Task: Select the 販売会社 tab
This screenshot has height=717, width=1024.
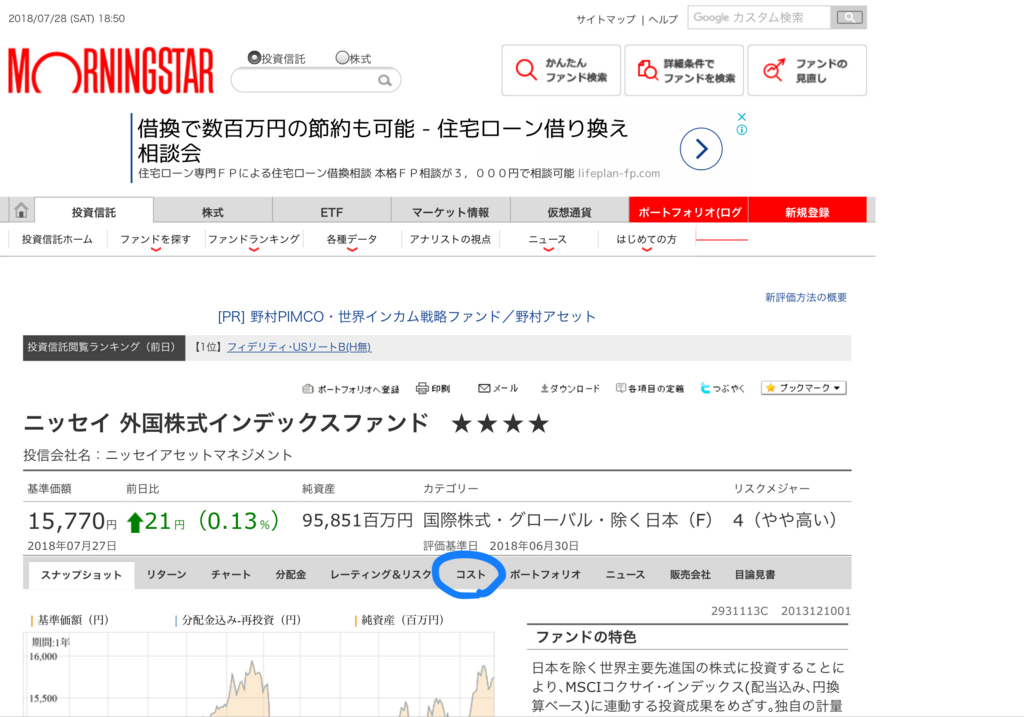Action: pos(690,575)
